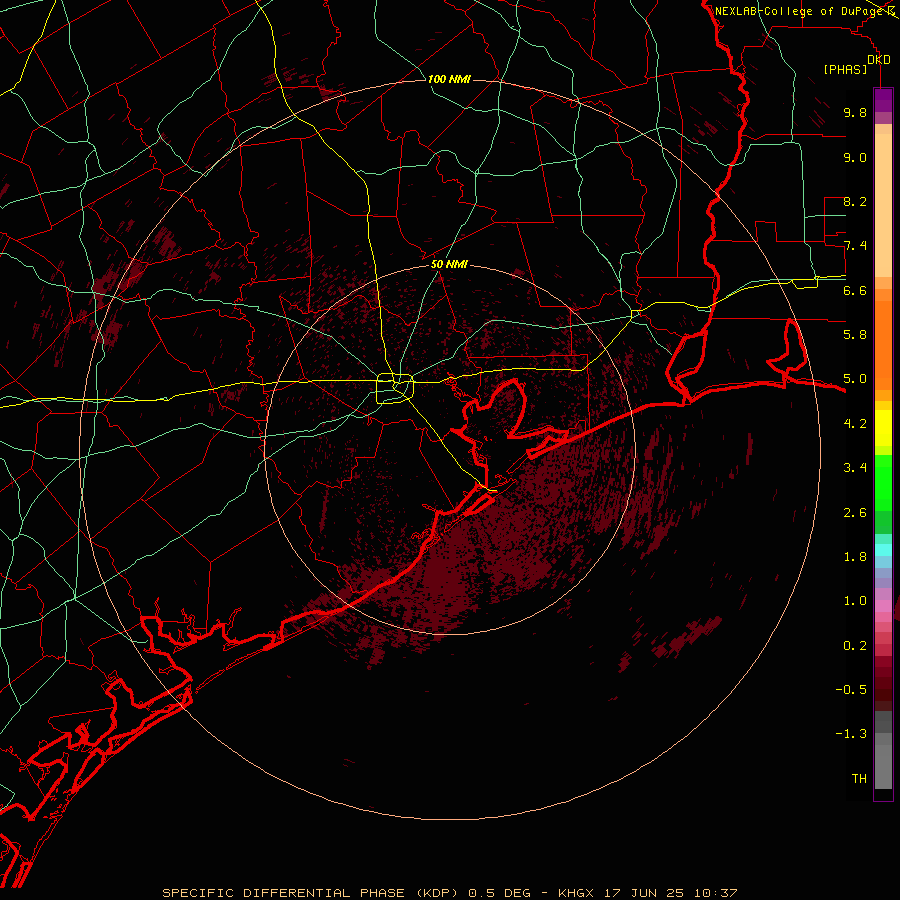The image size is (900, 900).
Task: Click the orange band beside the 5.8 value
Action: click(883, 346)
